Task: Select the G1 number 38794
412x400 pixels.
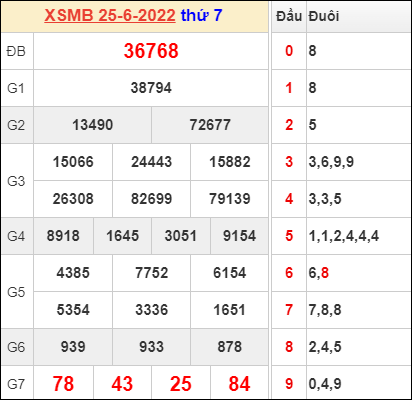Action: (x=151, y=88)
